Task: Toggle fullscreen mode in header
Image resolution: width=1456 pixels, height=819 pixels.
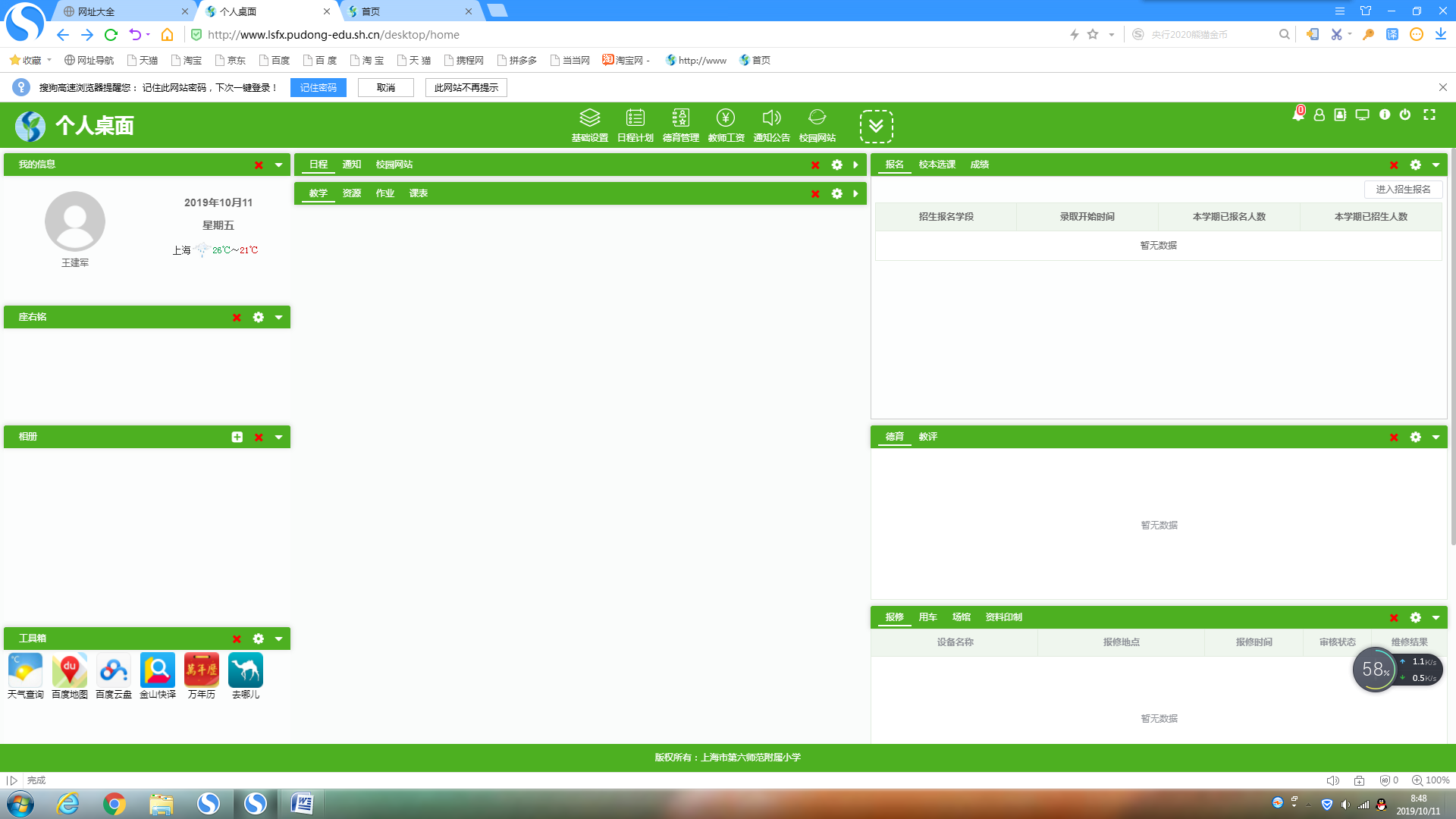Action: (1429, 115)
